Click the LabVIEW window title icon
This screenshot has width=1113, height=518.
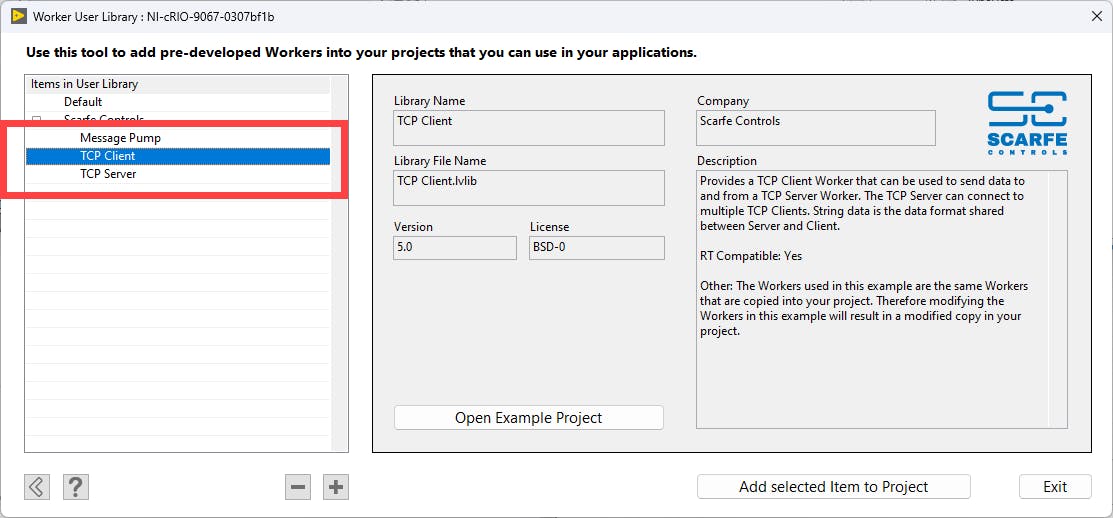[18, 16]
